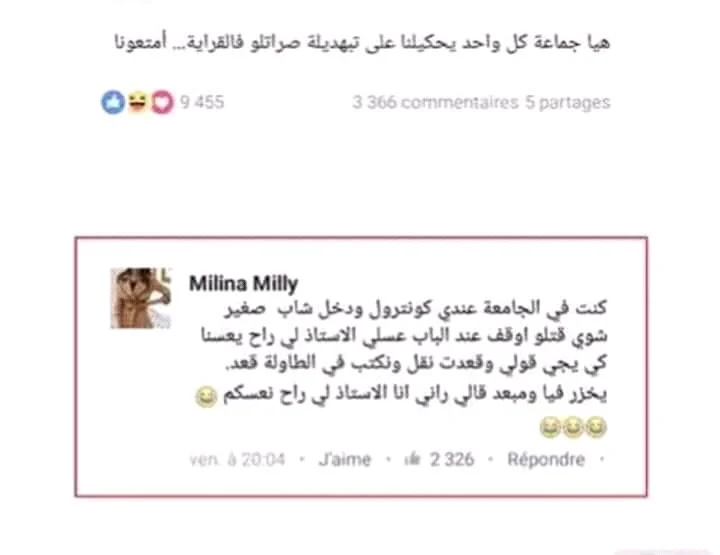Click the leftmost of three laughing emojis

click(x=550, y=427)
